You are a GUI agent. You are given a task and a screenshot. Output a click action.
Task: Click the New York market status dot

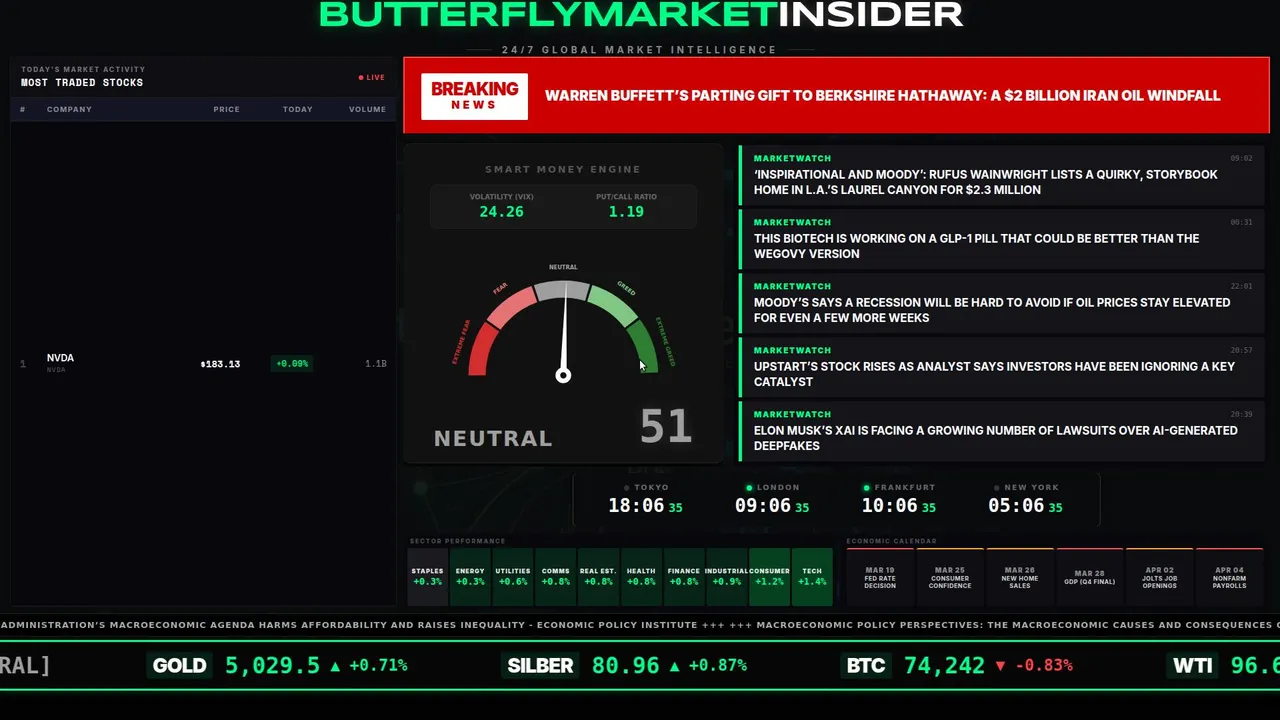996,488
